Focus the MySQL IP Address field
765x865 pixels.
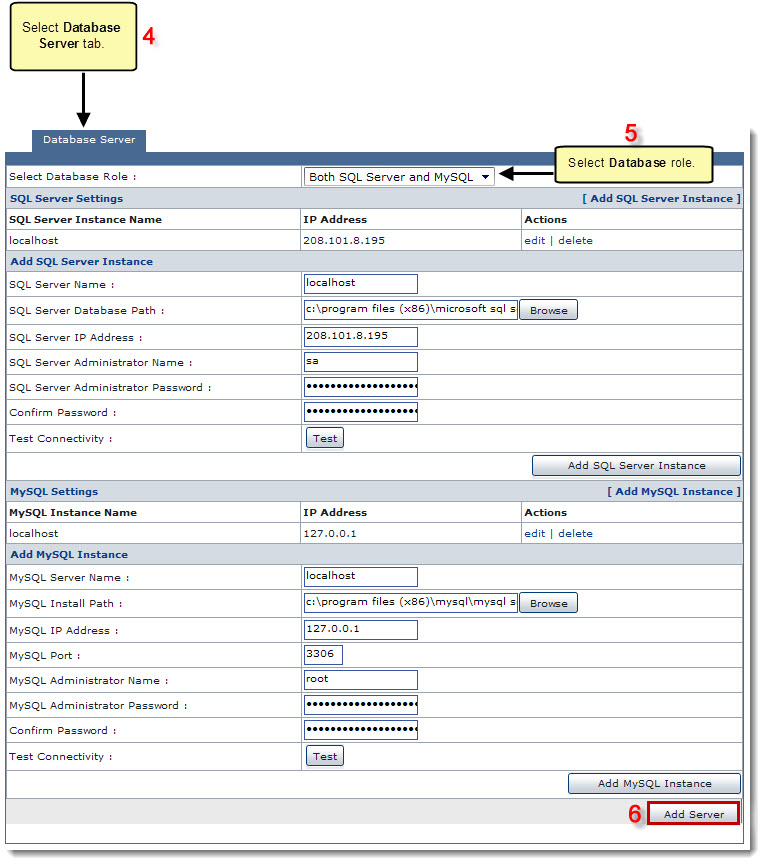click(361, 629)
